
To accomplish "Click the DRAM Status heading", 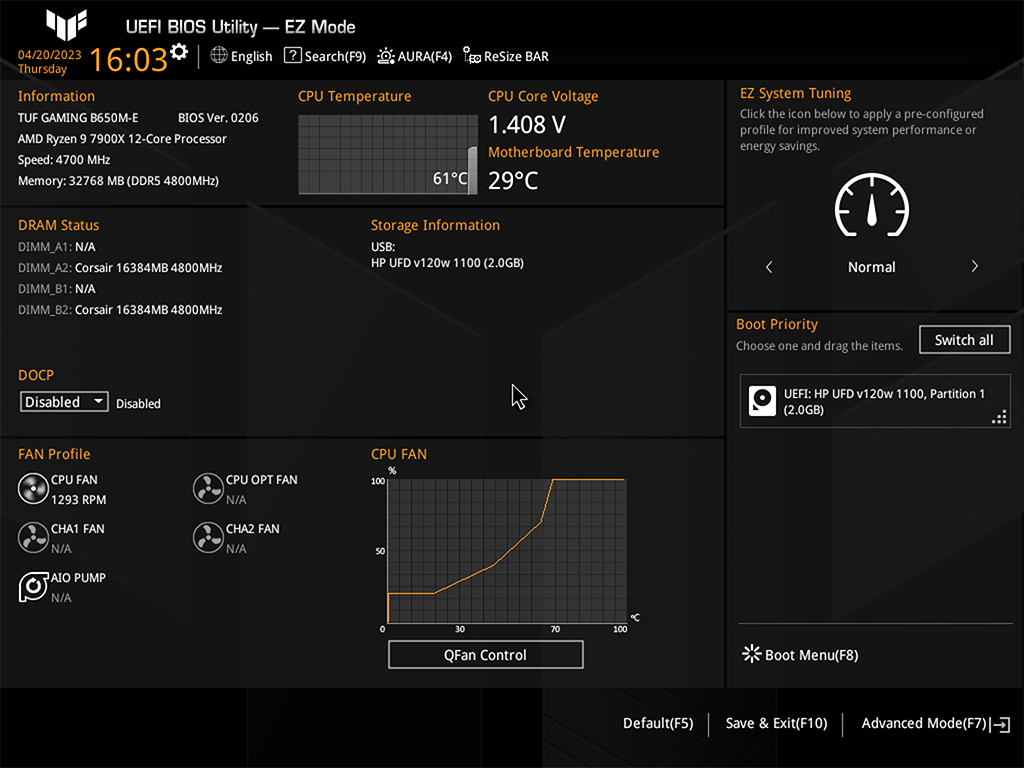I will tap(59, 225).
